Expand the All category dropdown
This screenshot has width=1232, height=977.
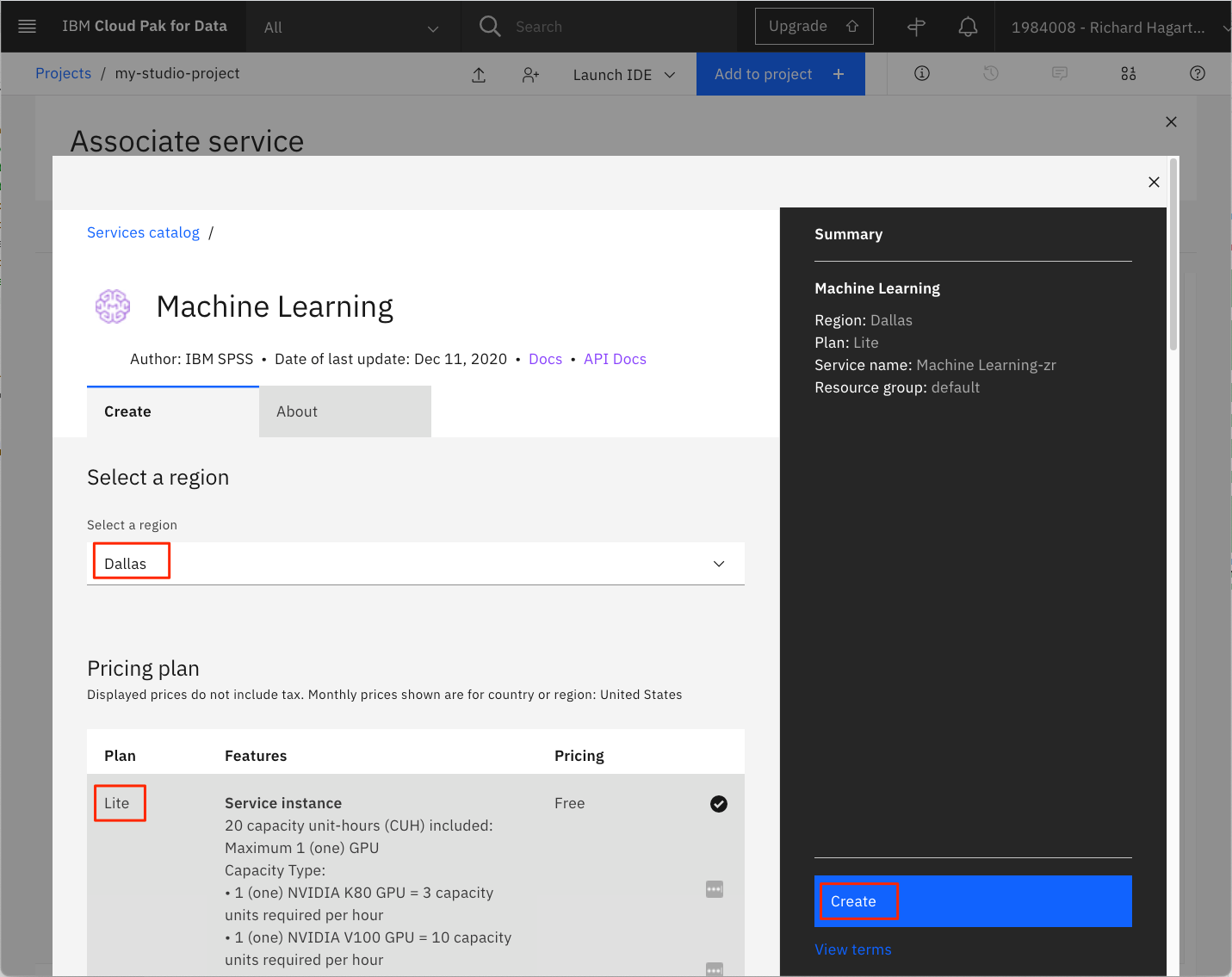pos(352,27)
